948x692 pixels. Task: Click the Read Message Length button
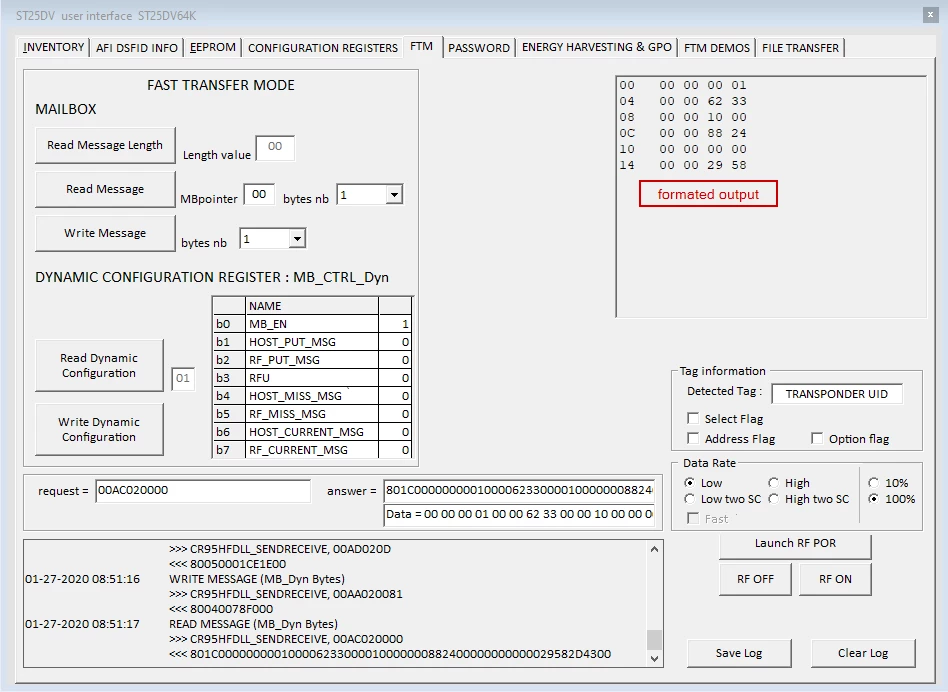[x=105, y=145]
